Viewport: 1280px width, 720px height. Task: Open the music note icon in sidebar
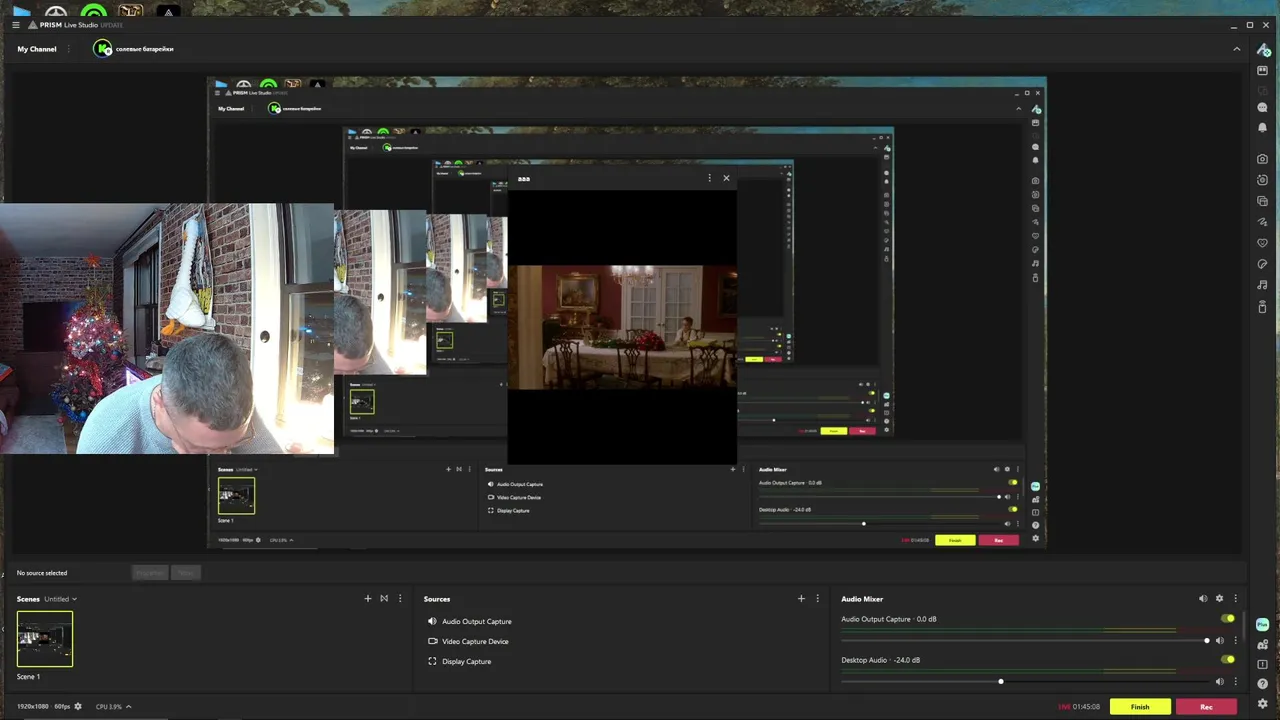click(x=1263, y=285)
